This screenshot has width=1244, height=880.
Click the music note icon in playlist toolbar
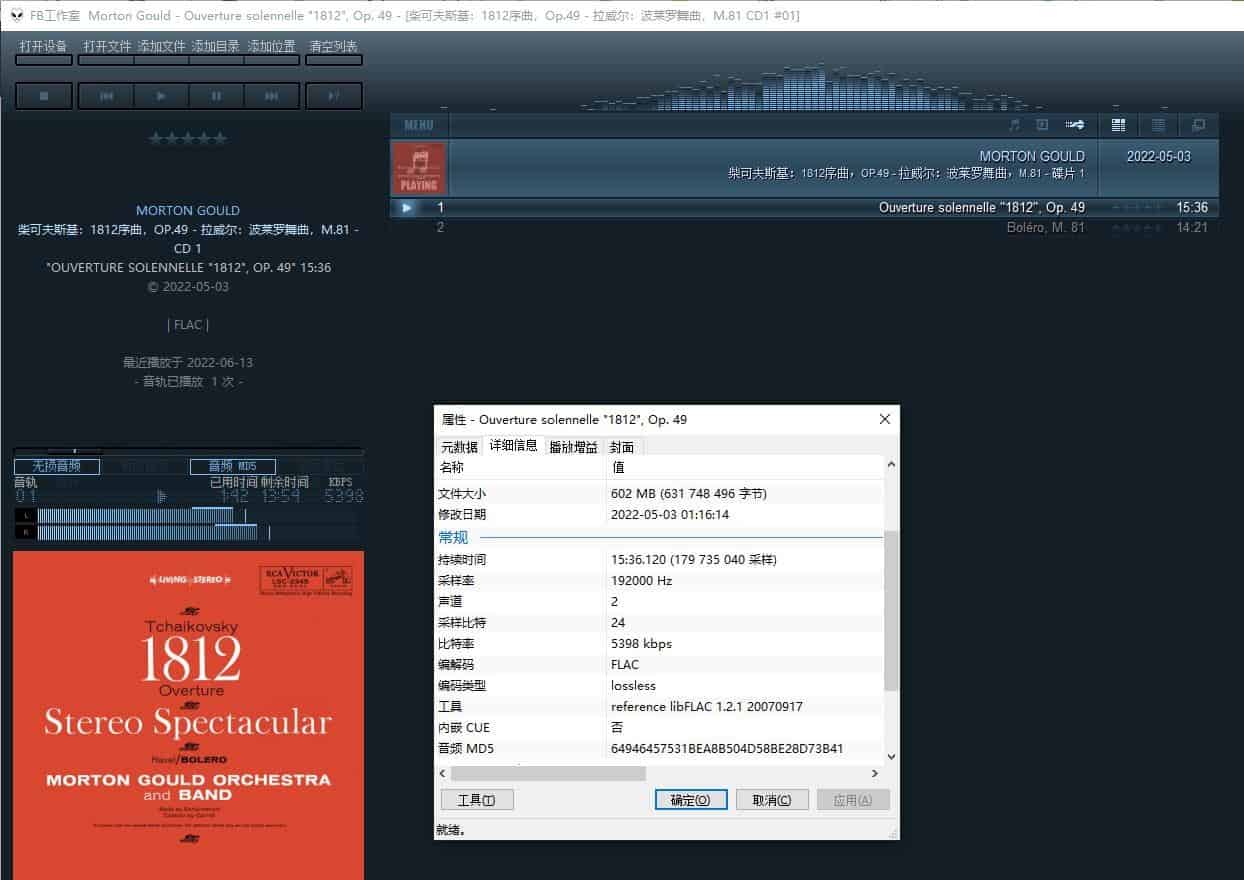click(1014, 125)
